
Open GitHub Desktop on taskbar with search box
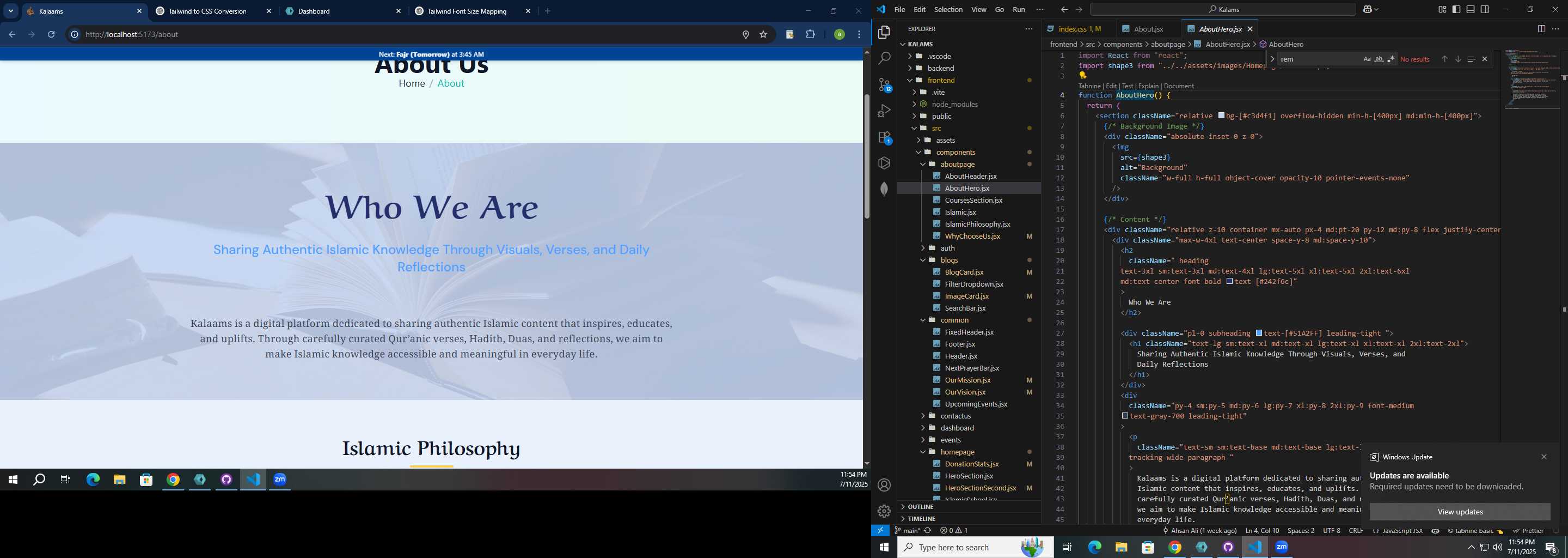coord(1228,547)
